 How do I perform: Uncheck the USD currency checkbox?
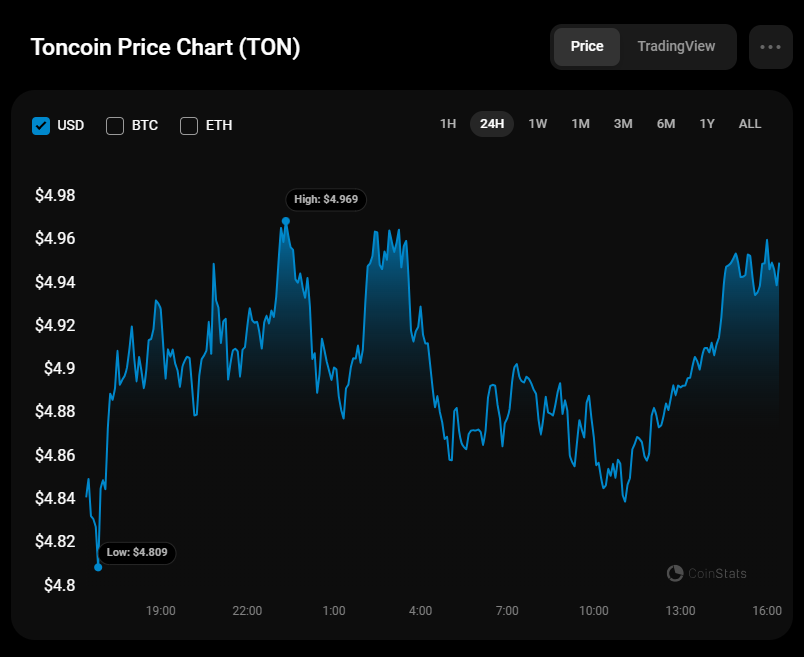(41, 125)
